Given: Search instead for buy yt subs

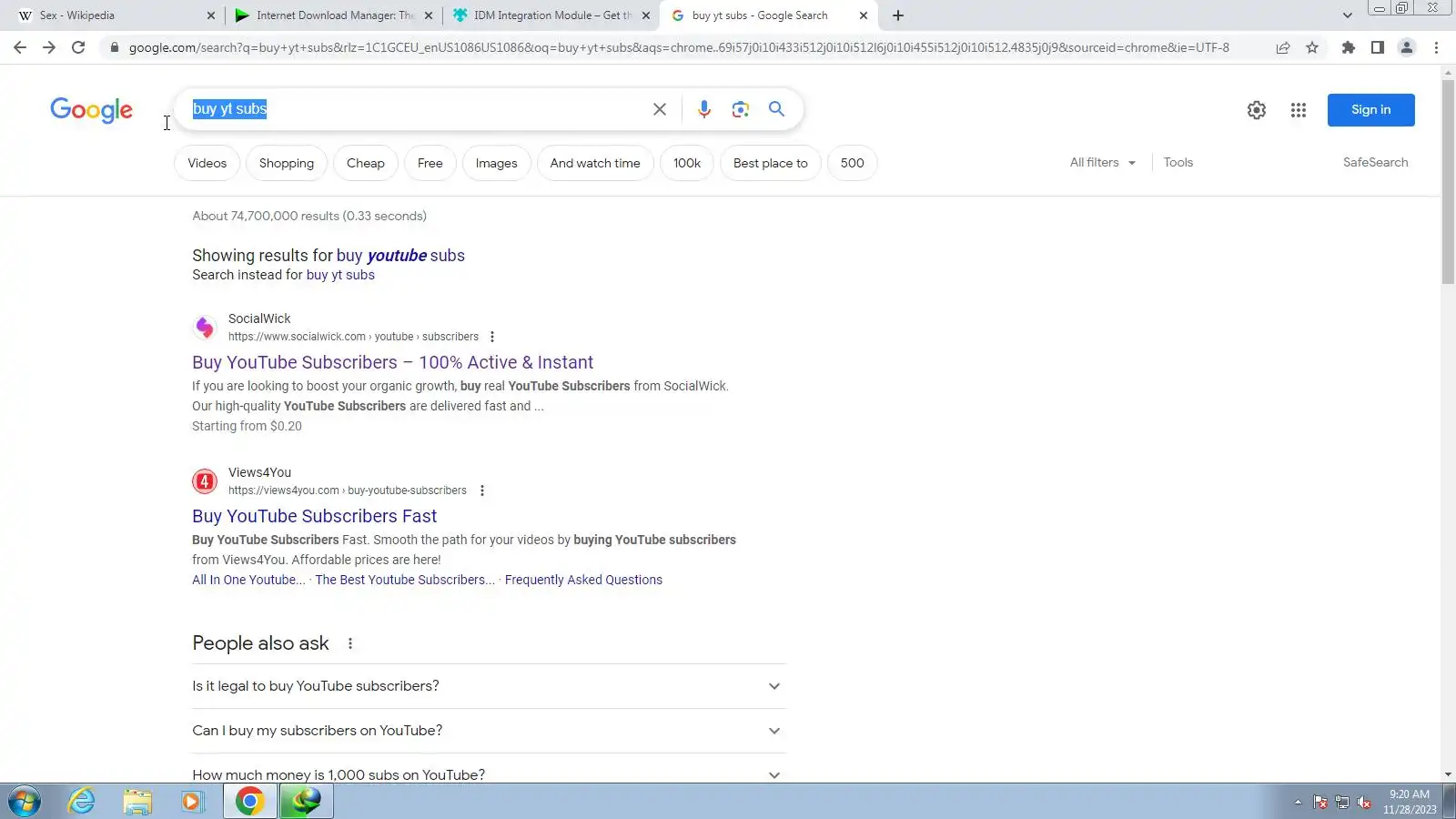Looking at the screenshot, I should point(340,275).
